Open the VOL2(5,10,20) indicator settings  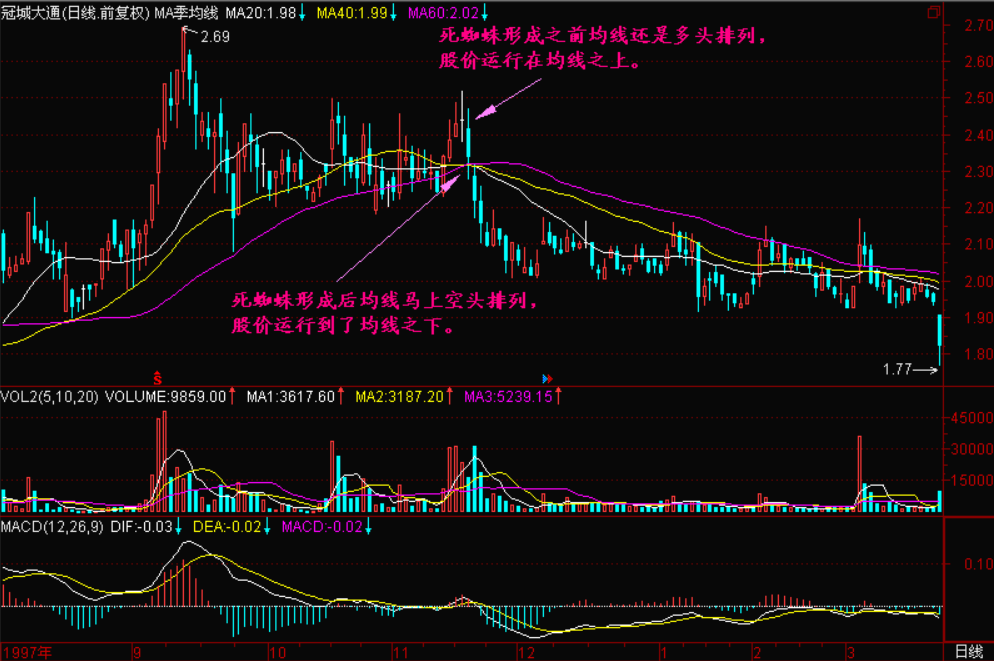(47, 396)
